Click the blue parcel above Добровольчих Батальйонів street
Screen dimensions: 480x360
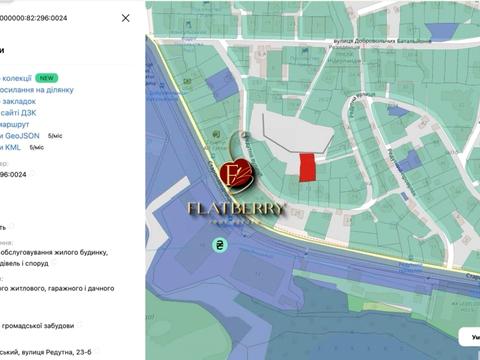point(443,31)
